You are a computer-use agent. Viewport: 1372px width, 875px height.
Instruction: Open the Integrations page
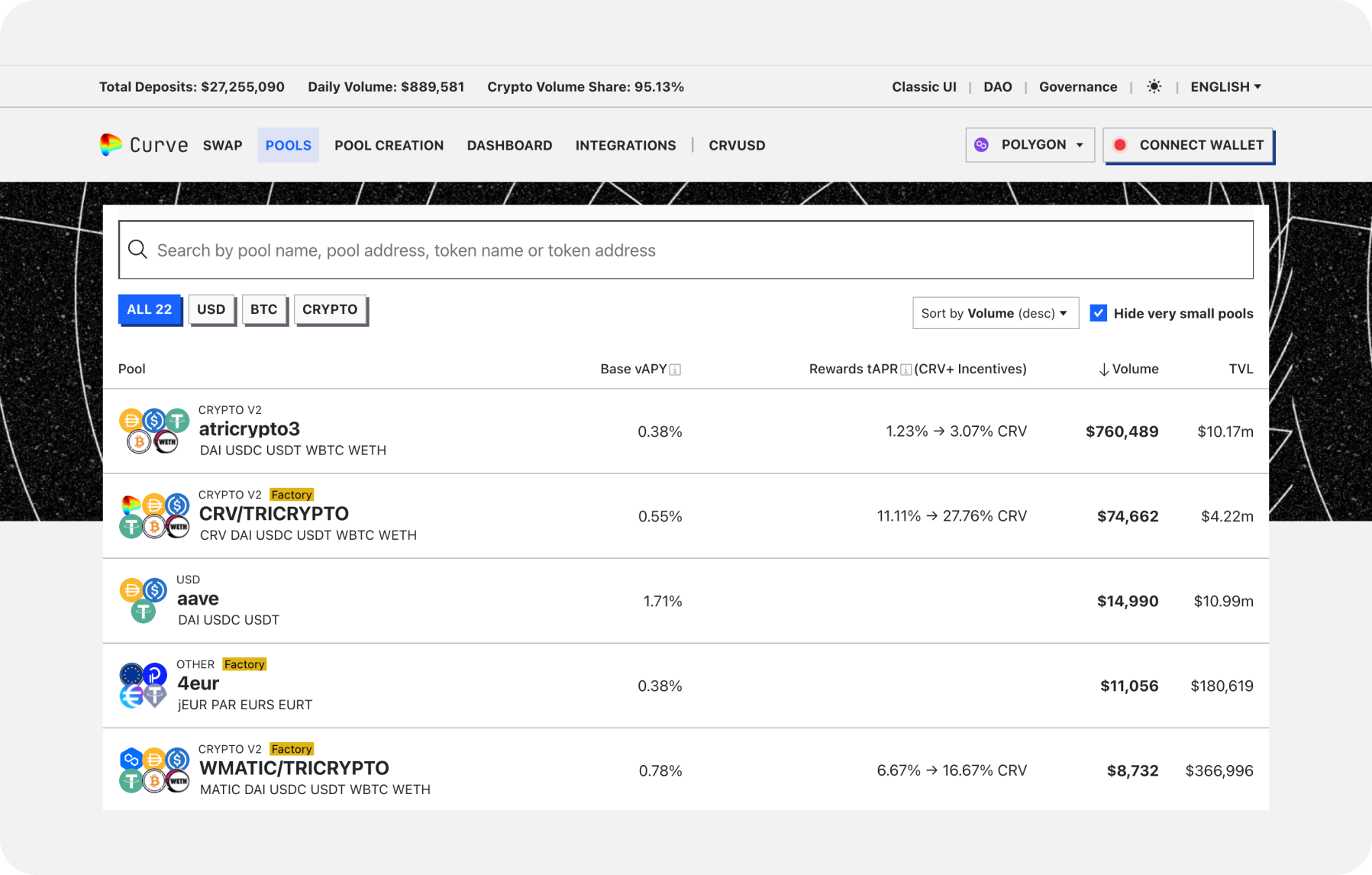pos(626,145)
